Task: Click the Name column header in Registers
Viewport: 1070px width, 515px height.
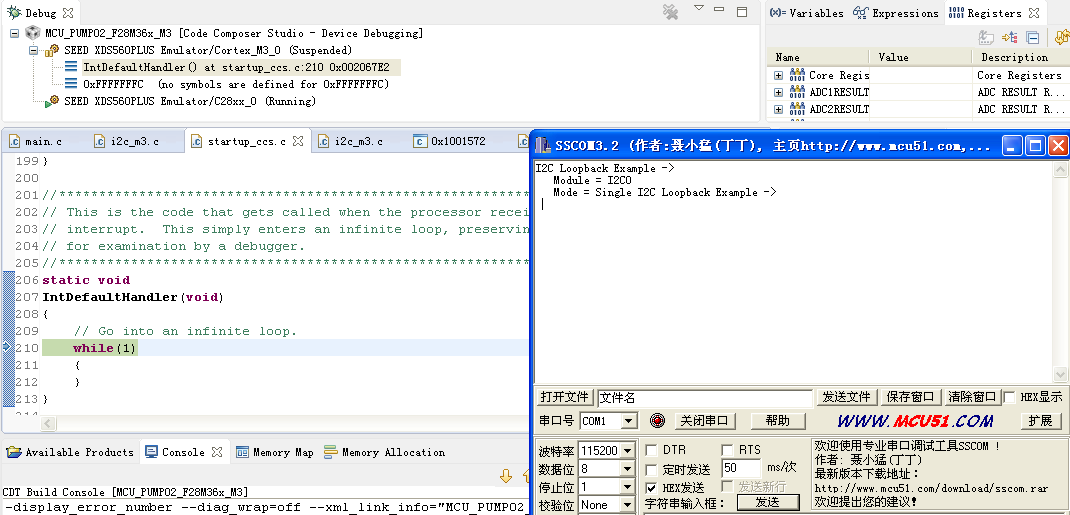Action: [818, 57]
